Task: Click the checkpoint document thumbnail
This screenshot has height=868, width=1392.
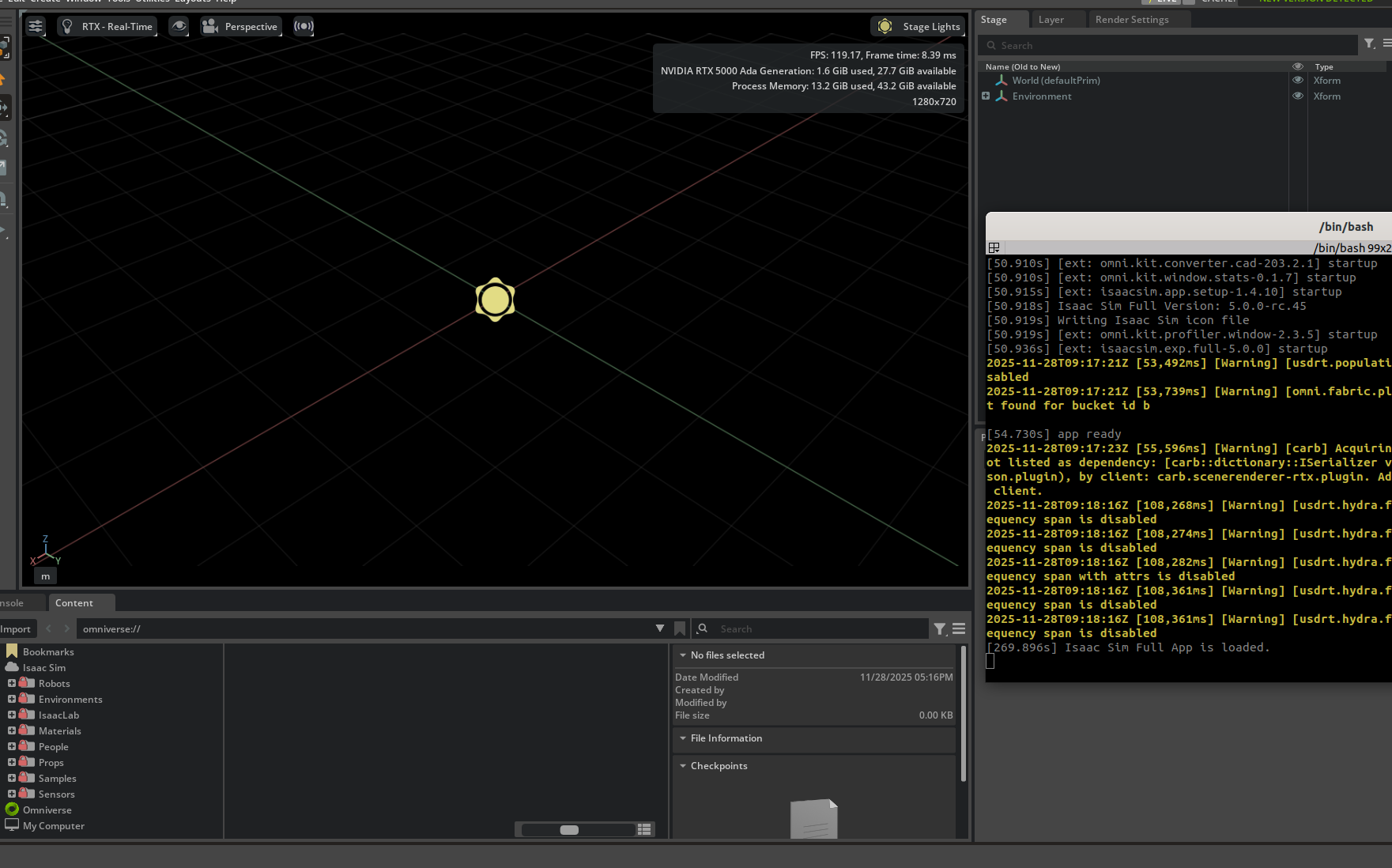Action: [x=814, y=819]
